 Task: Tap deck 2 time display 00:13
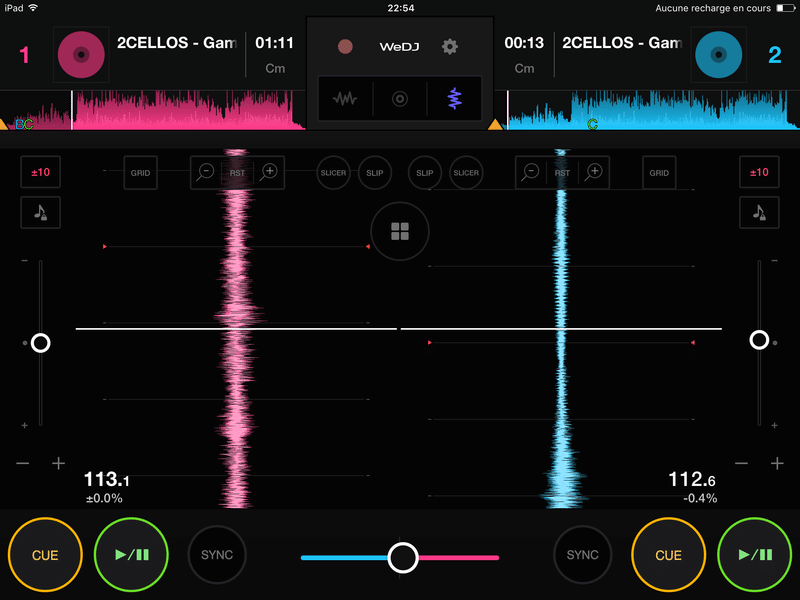click(x=524, y=43)
